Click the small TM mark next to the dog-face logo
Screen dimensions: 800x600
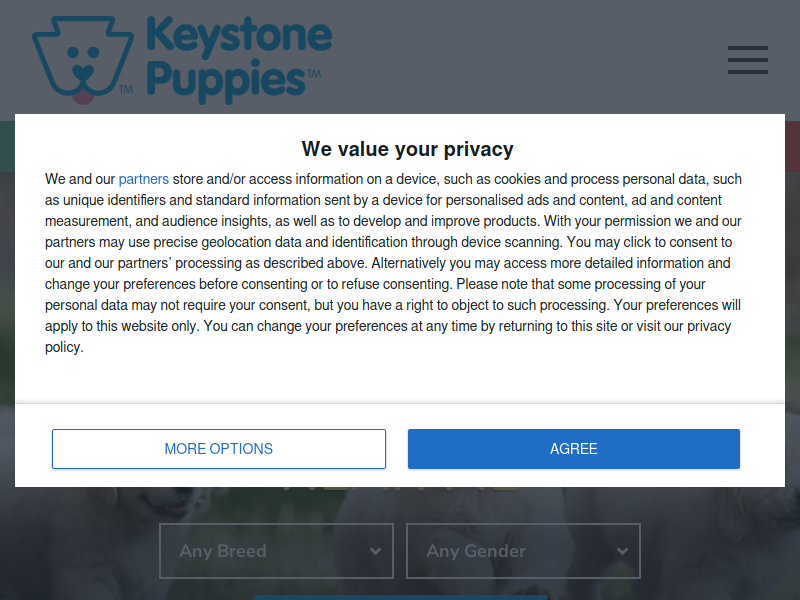point(126,89)
